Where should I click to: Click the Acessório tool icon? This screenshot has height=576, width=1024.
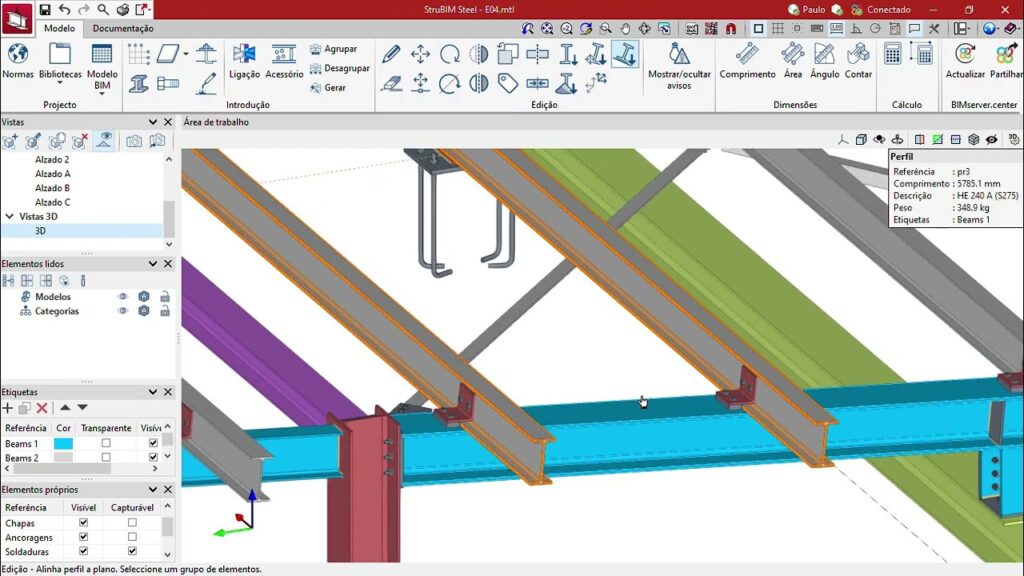click(284, 61)
